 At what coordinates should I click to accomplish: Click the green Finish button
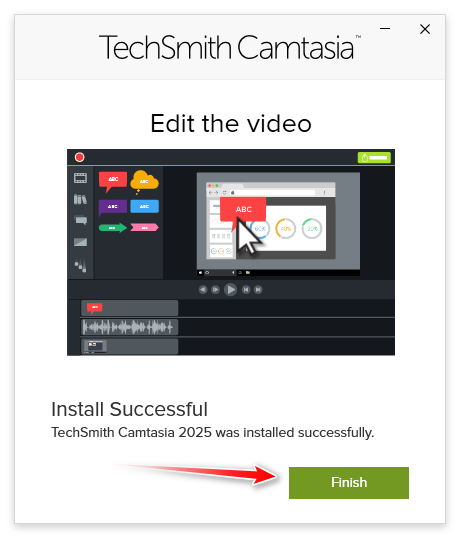pyautogui.click(x=349, y=482)
